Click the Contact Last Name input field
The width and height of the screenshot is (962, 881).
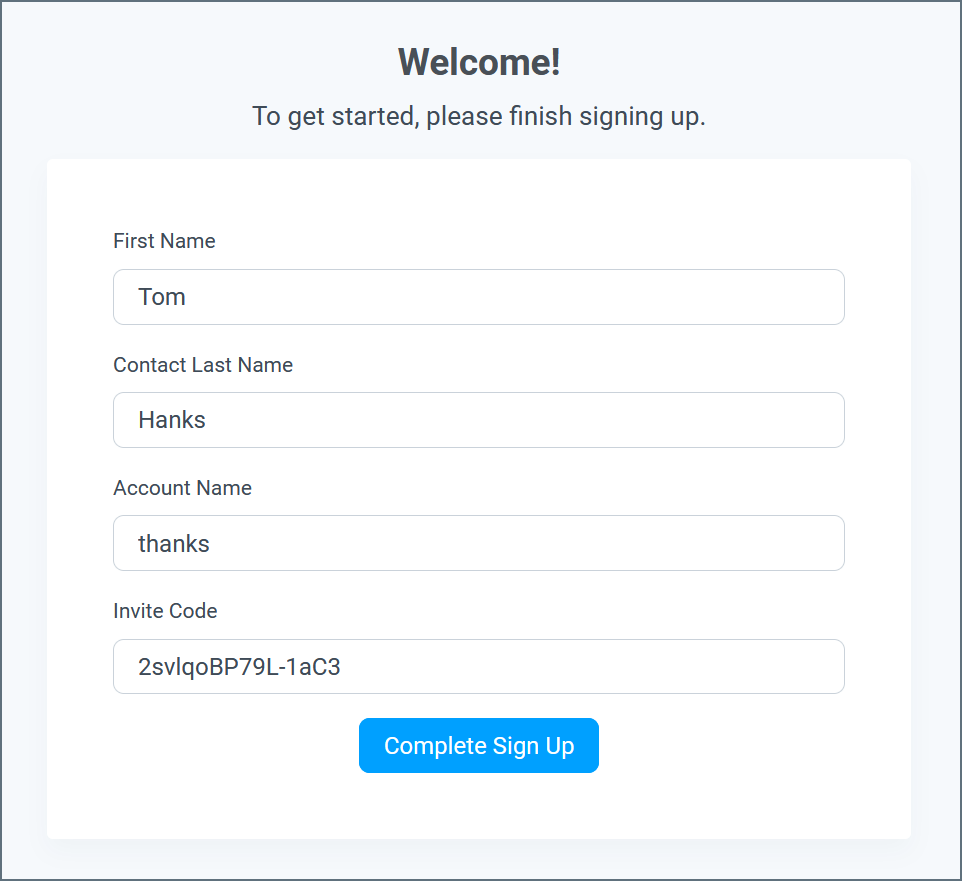point(478,420)
